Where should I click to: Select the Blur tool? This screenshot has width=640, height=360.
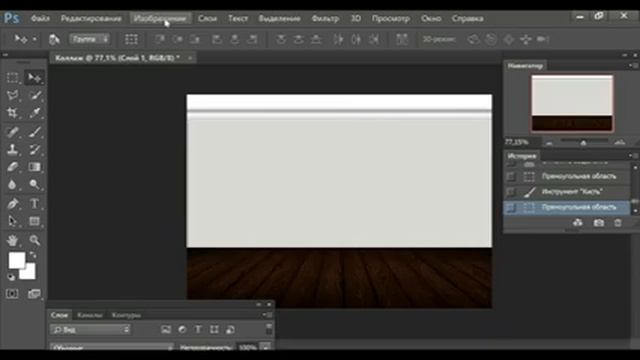(x=12, y=184)
